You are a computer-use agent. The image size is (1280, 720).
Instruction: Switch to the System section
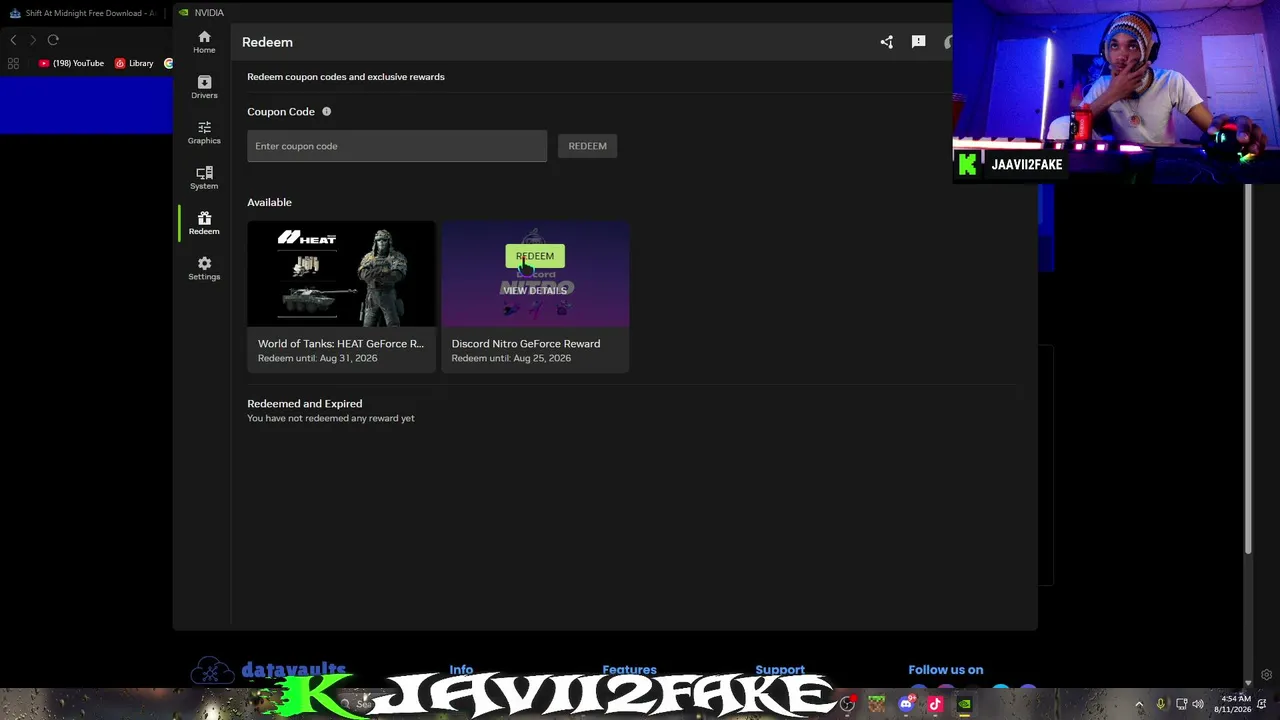click(204, 178)
